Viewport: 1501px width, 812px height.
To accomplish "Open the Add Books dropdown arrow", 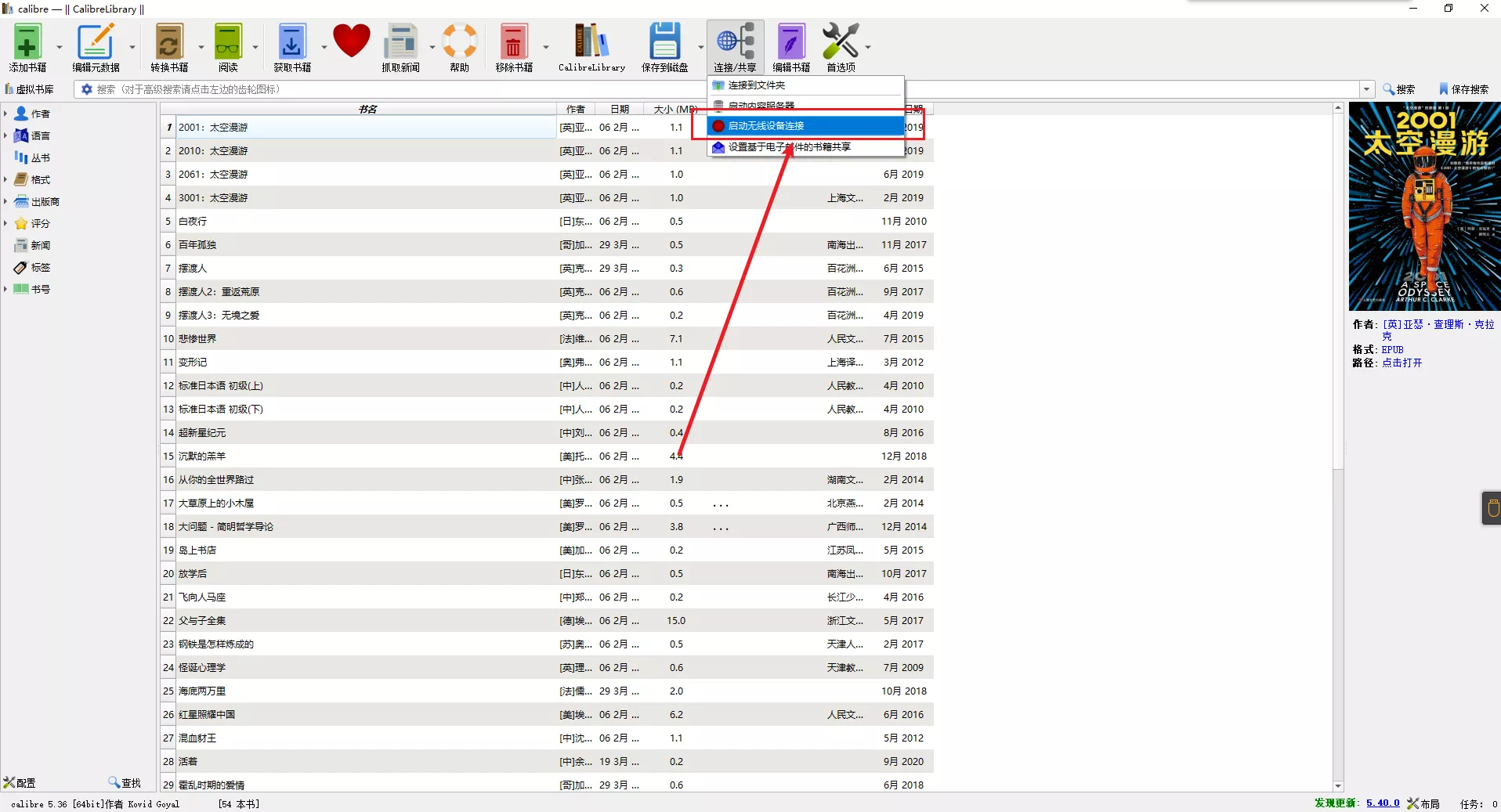I will pyautogui.click(x=60, y=47).
